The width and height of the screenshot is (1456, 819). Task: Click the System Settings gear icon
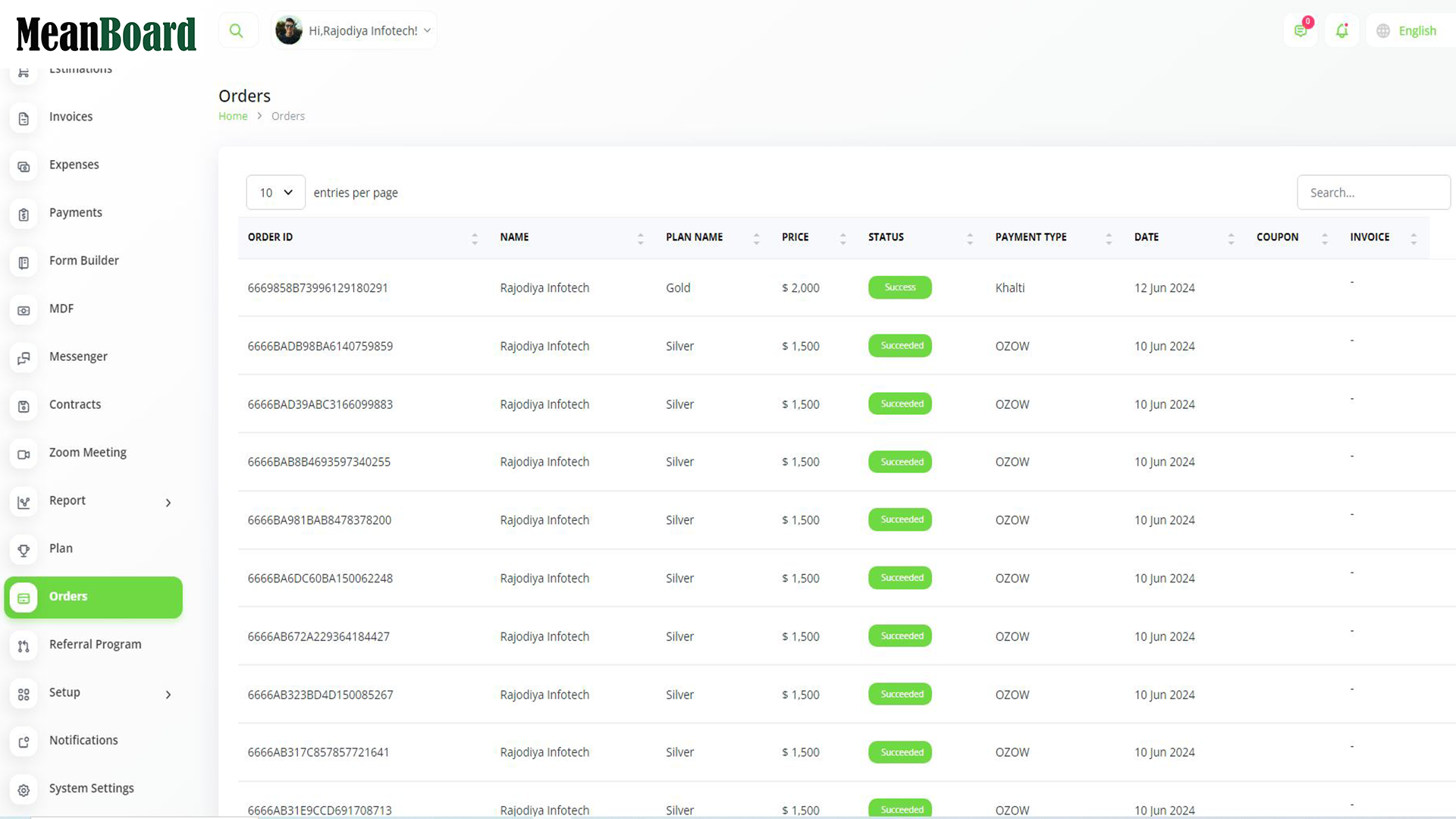(24, 790)
